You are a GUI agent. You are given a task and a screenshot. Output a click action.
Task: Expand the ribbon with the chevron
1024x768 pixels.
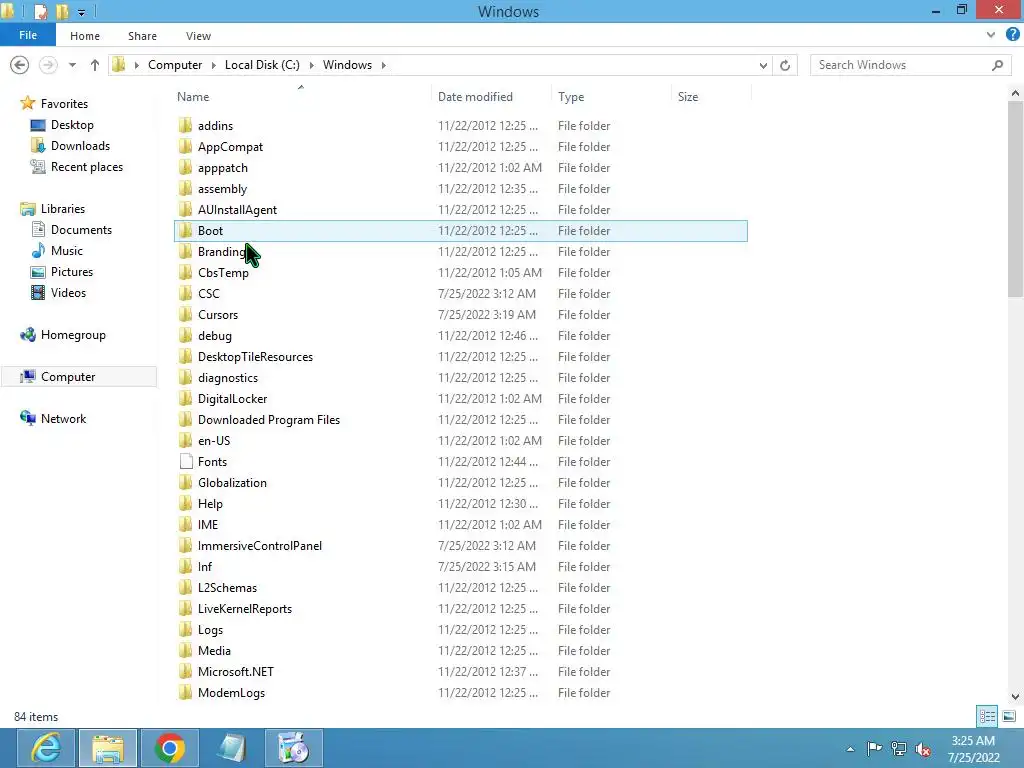pyautogui.click(x=991, y=35)
